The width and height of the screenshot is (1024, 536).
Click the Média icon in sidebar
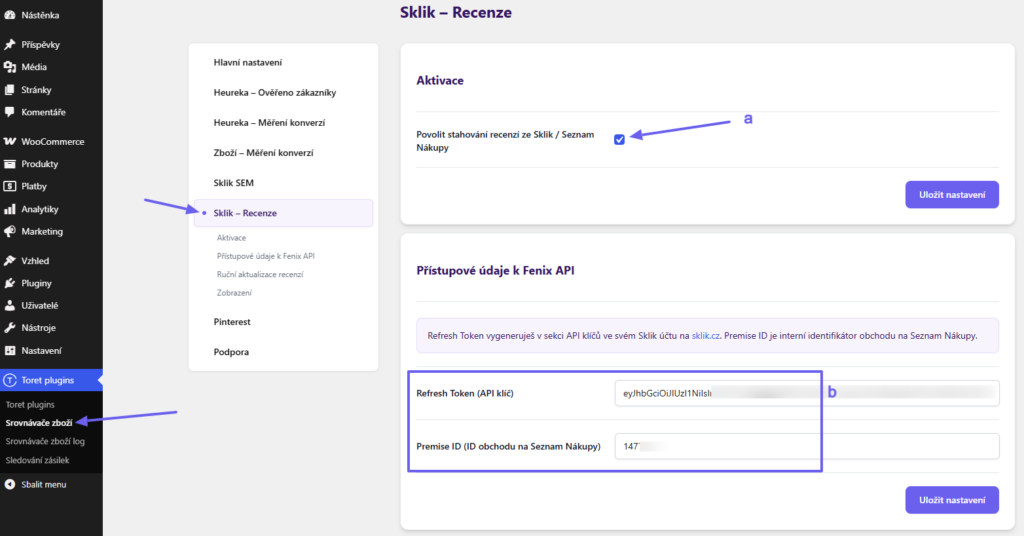point(10,67)
